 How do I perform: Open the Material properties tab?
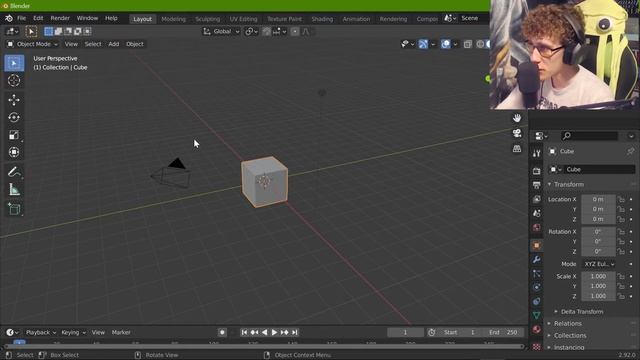pyautogui.click(x=536, y=329)
